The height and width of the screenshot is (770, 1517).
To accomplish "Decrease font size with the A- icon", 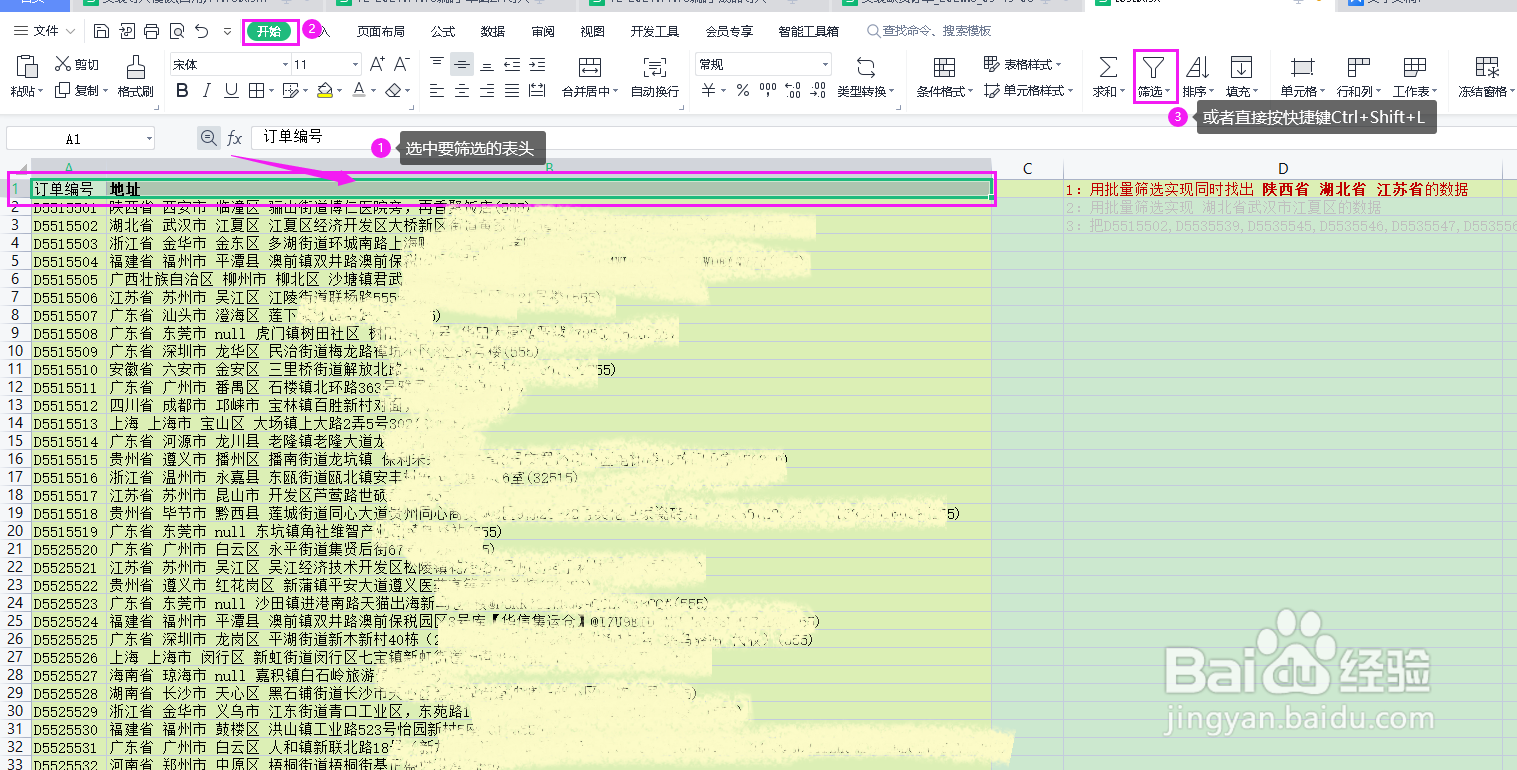I will (x=402, y=64).
